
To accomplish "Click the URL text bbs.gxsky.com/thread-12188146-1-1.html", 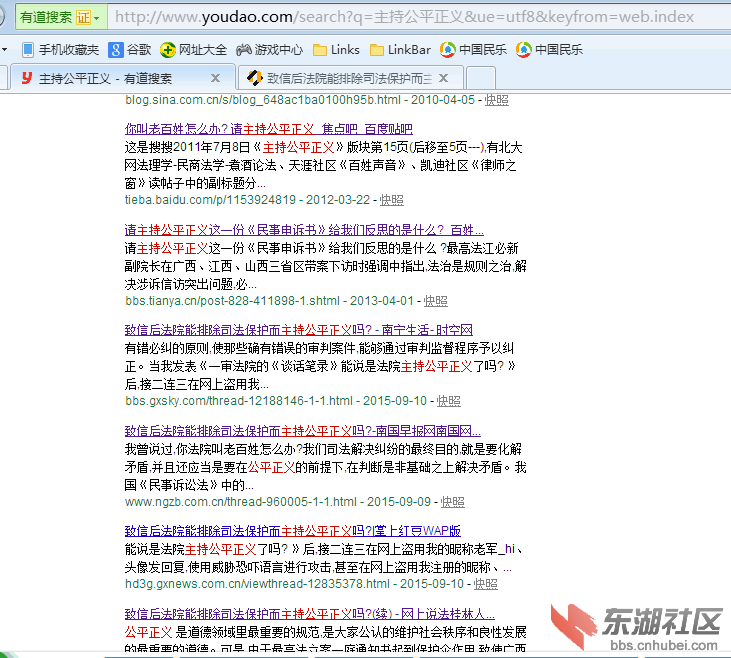I will coord(239,401).
